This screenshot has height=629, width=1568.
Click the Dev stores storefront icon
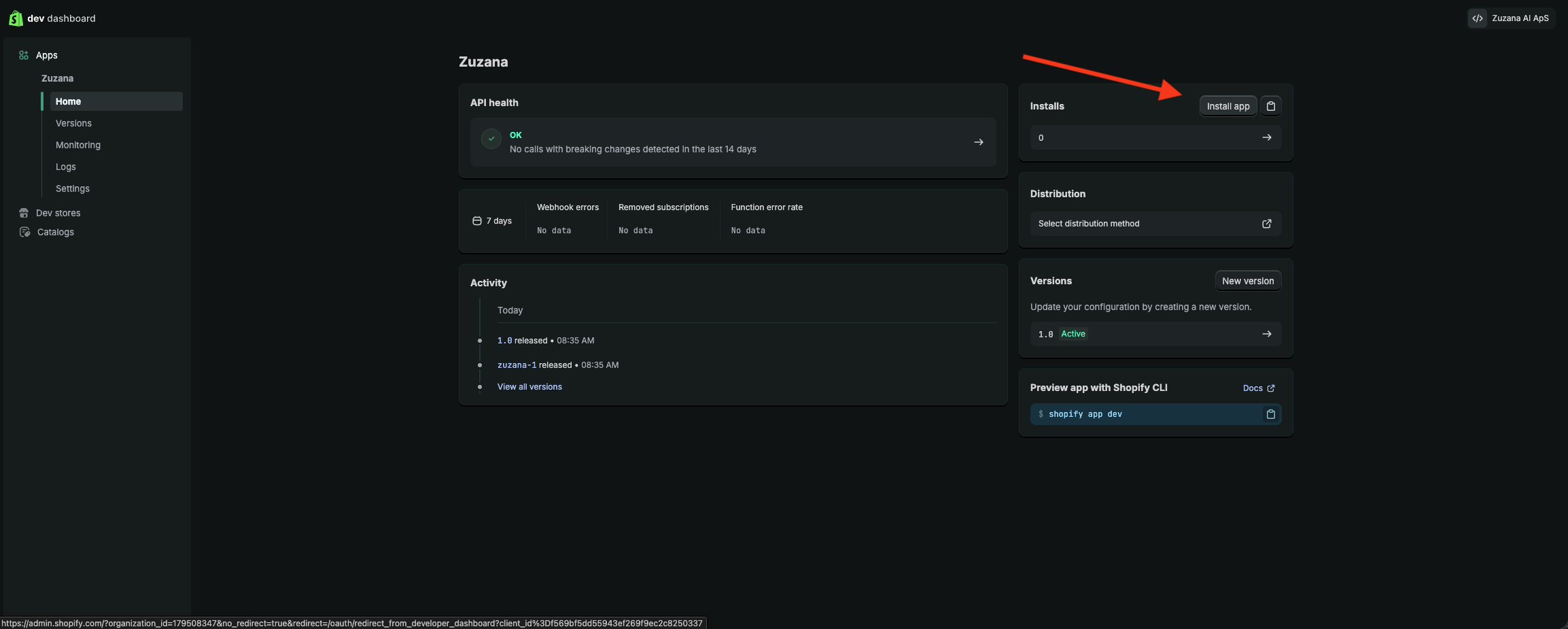coord(24,213)
